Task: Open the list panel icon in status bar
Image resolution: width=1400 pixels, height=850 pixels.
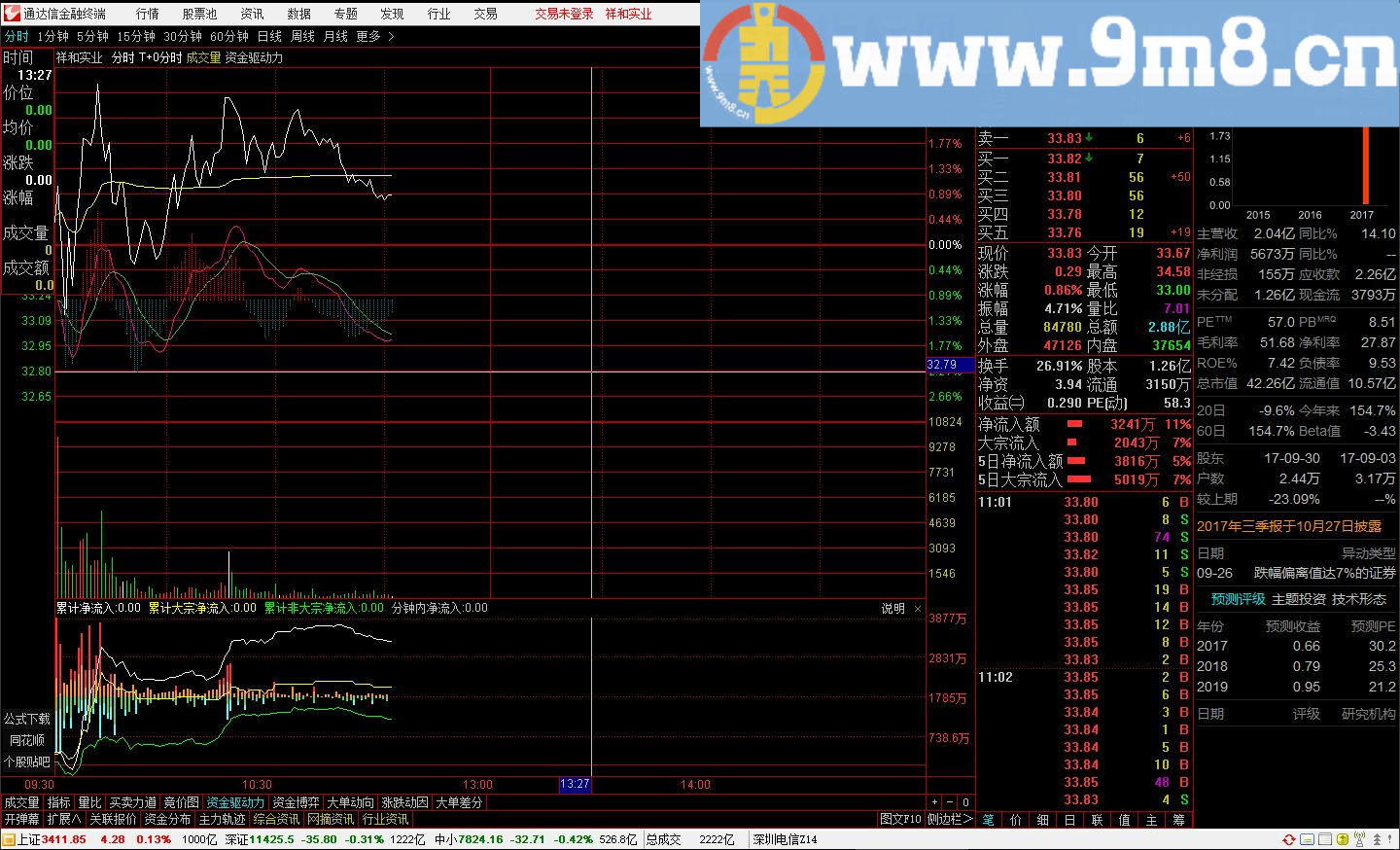Action: coord(1325,839)
